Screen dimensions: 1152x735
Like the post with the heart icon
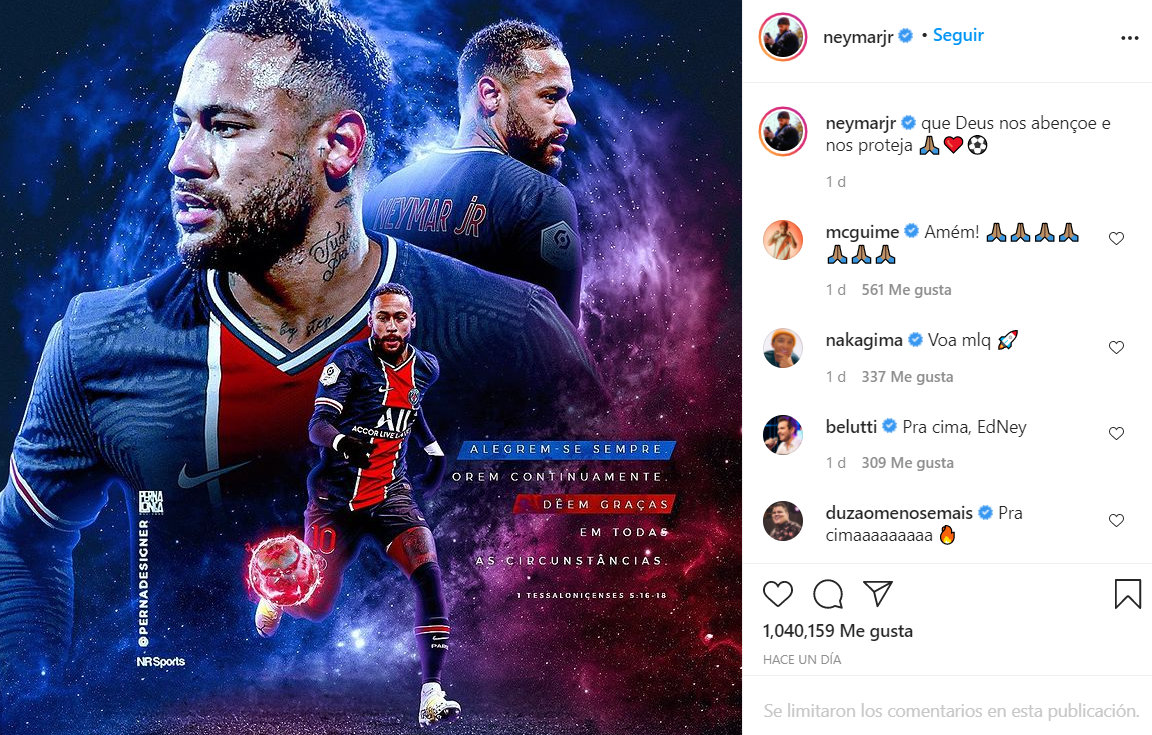777,594
